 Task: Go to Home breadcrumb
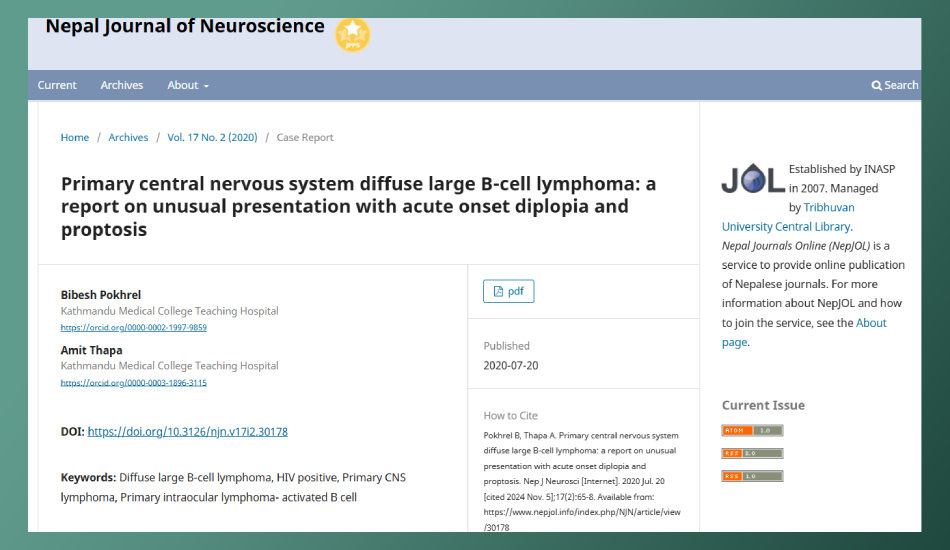pos(75,138)
